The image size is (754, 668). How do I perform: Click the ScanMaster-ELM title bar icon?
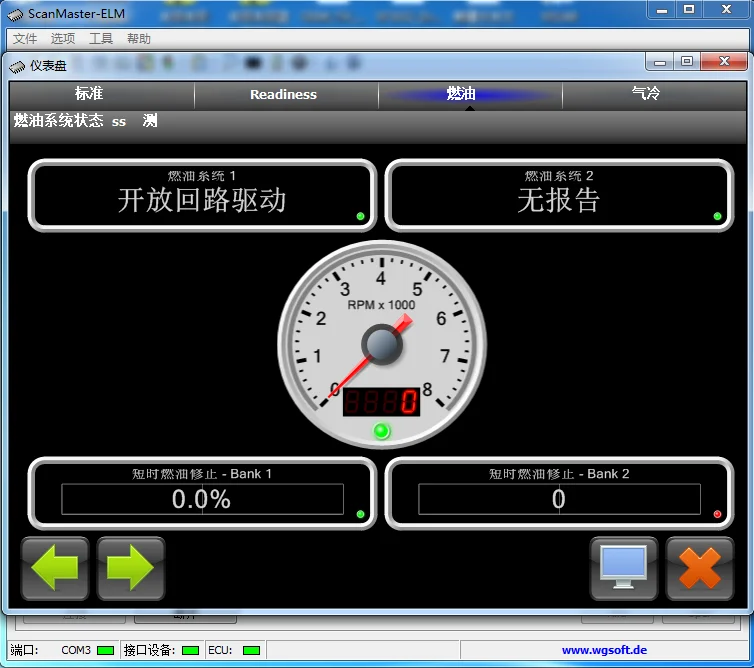(15, 14)
